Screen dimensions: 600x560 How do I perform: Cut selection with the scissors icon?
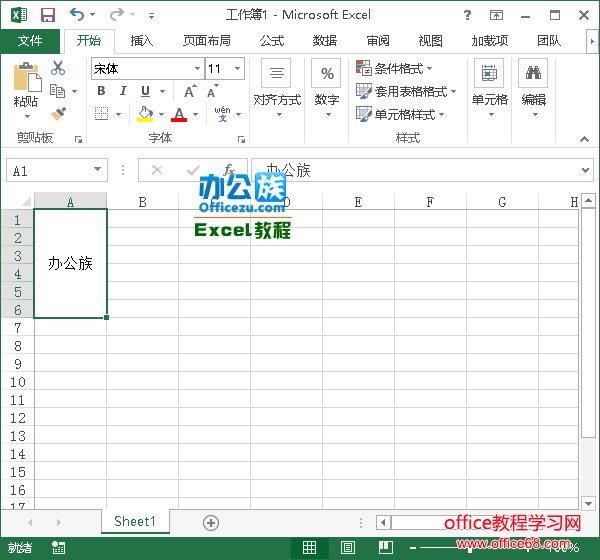click(x=58, y=68)
